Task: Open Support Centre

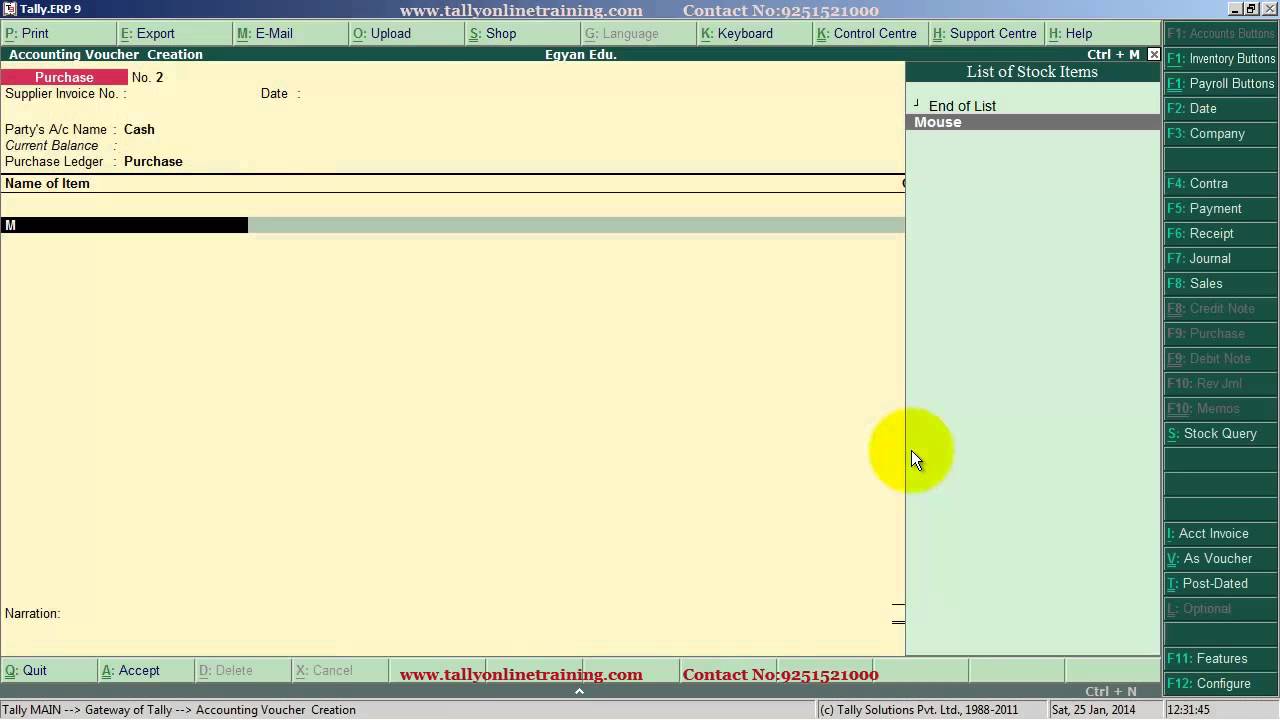Action: click(x=986, y=33)
